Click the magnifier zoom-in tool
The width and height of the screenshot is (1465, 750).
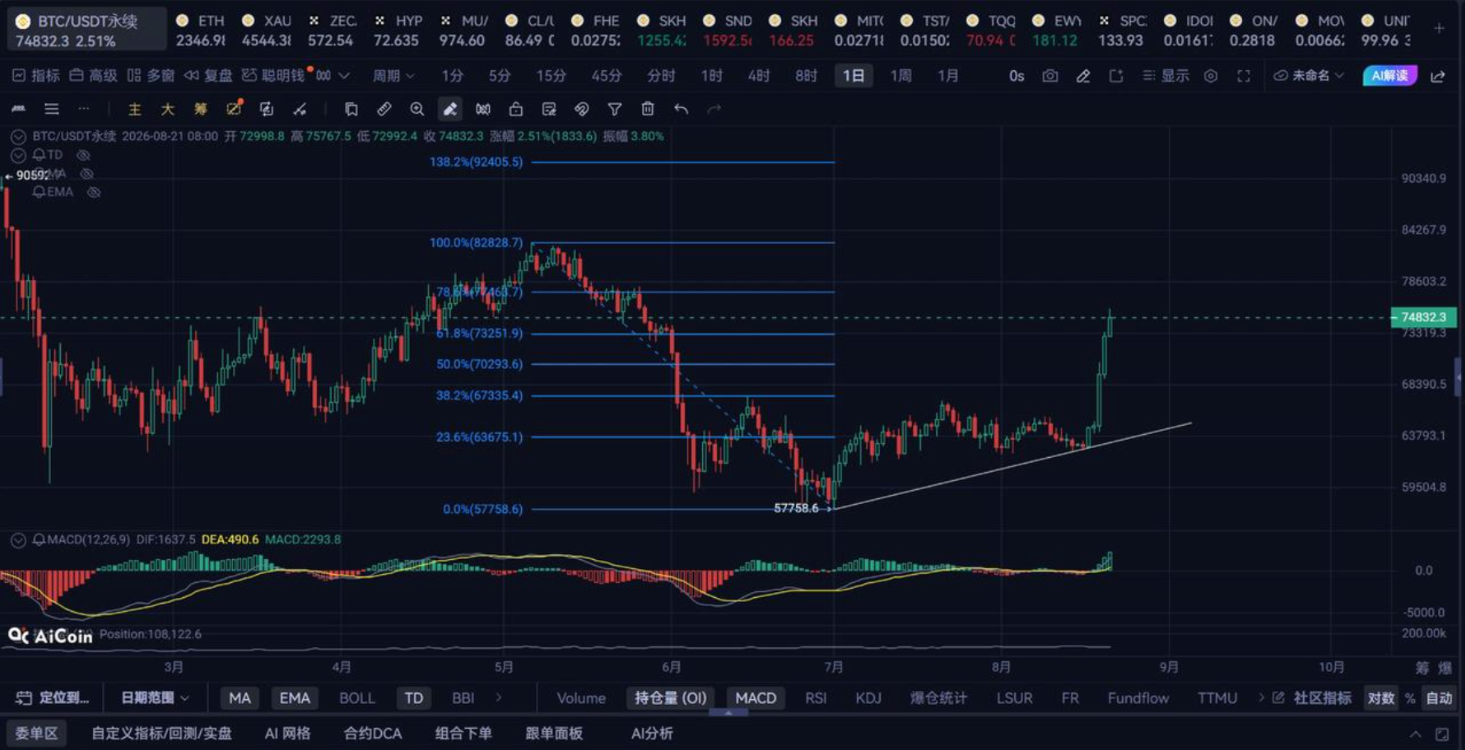click(x=417, y=109)
